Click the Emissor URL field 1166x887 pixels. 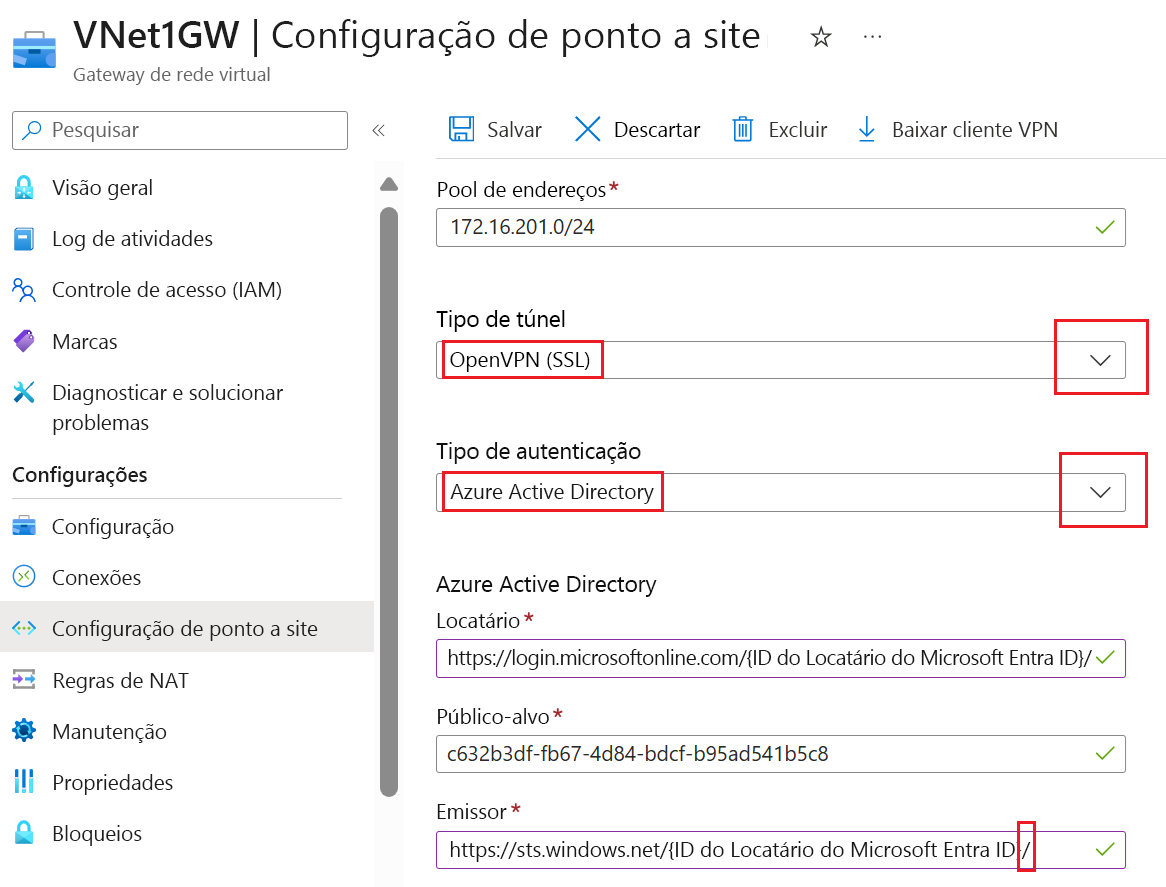[x=781, y=850]
